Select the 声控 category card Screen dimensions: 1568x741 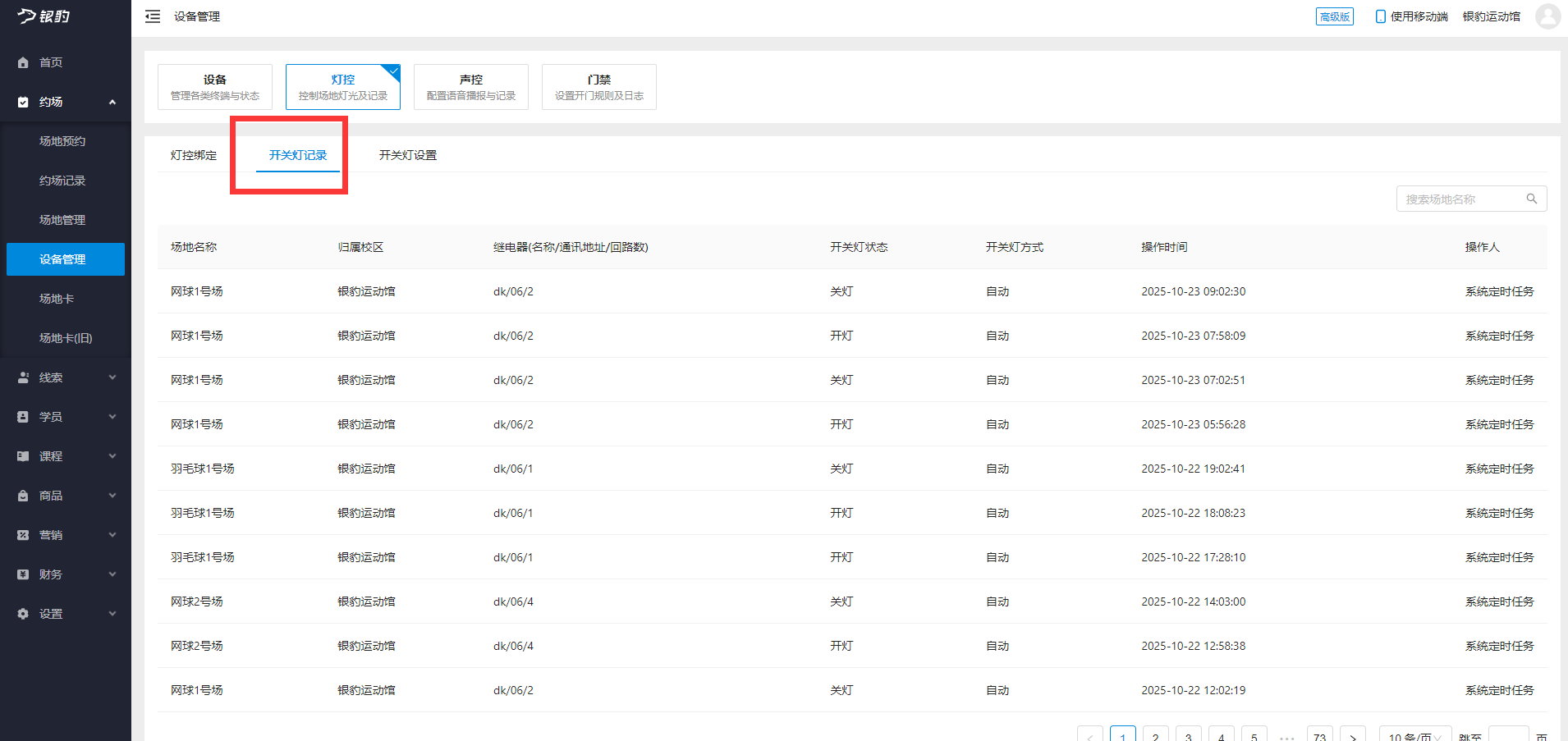(470, 87)
